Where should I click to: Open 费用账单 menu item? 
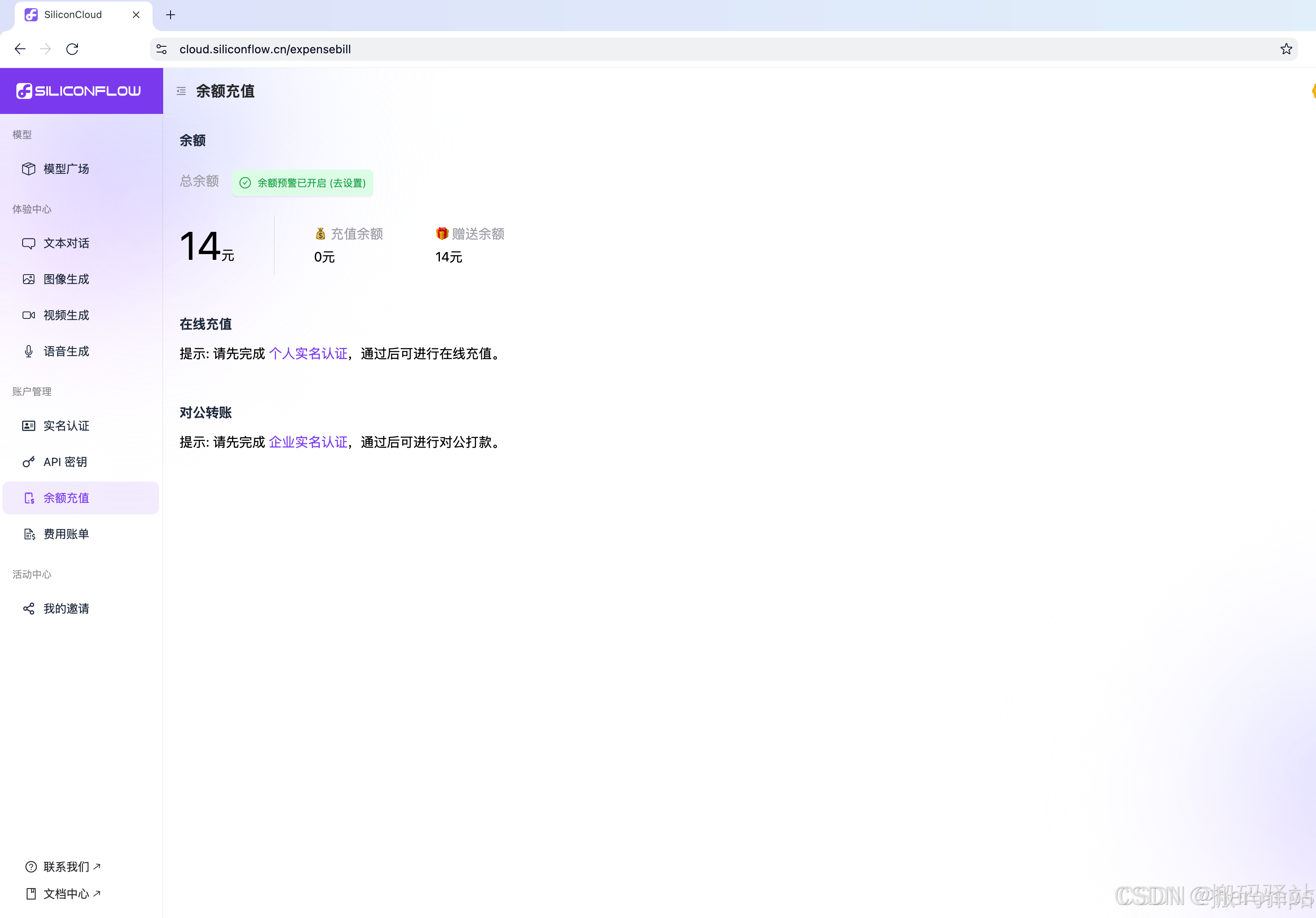[x=66, y=534]
